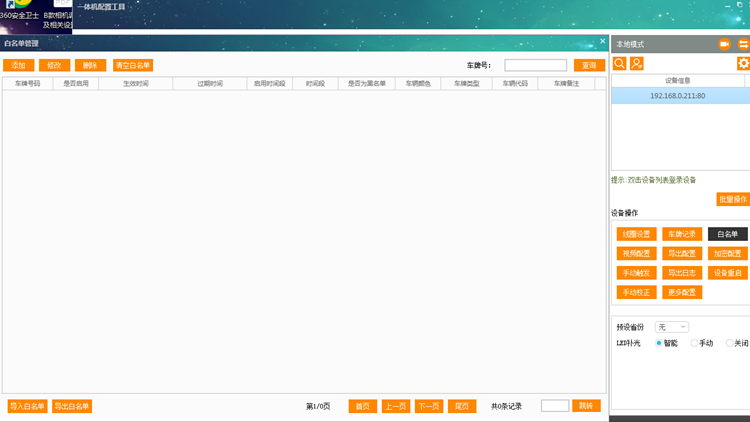Click the 导入白名单 button
Image resolution: width=750 pixels, height=422 pixels.
click(x=27, y=406)
